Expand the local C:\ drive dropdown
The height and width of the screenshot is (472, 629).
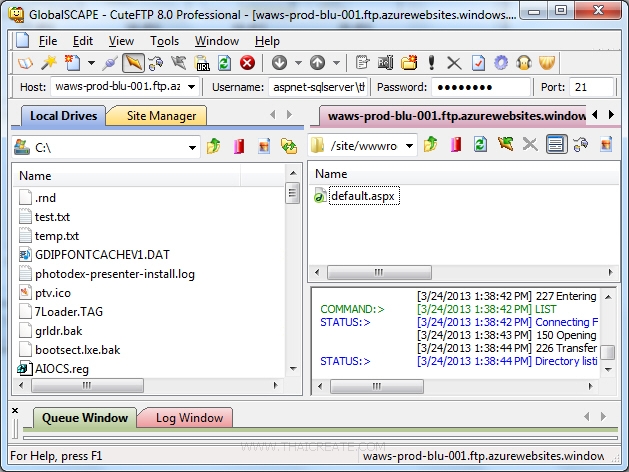[x=193, y=148]
